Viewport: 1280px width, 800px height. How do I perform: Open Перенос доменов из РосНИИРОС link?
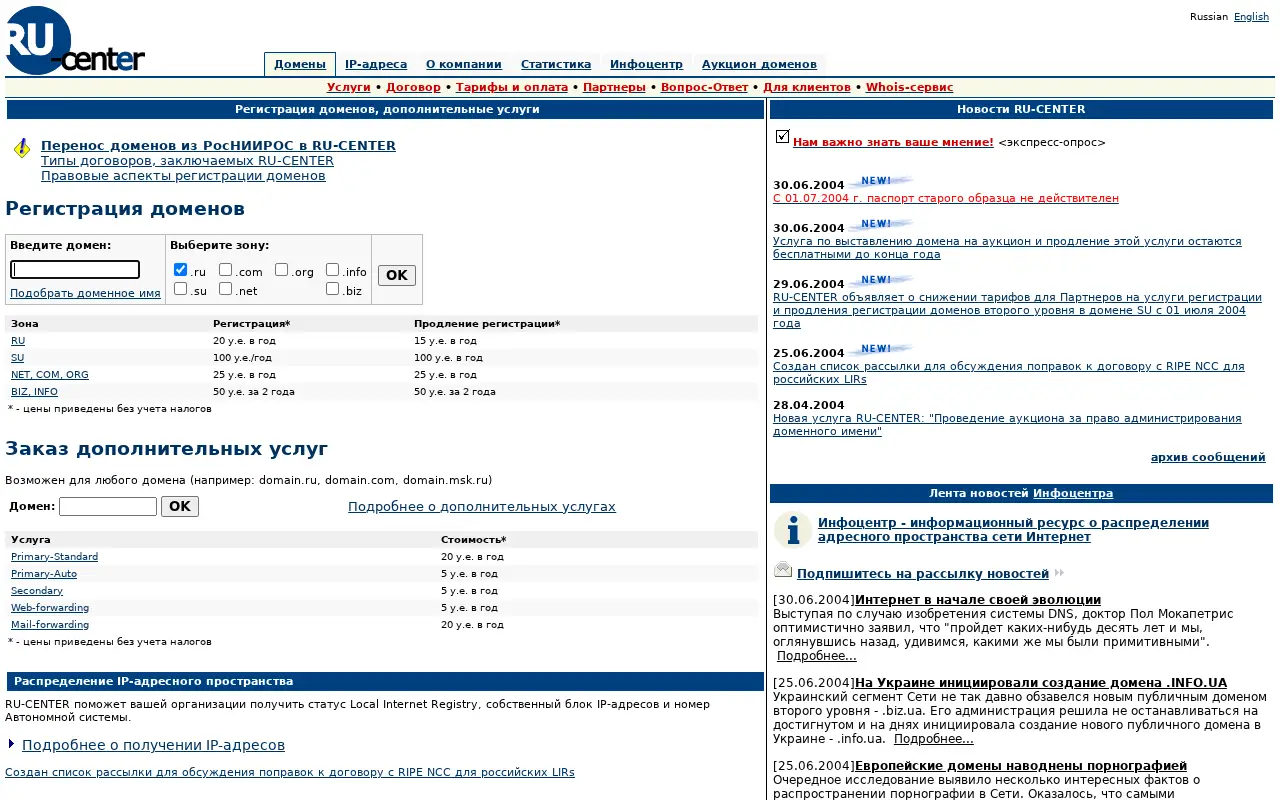[x=218, y=146]
